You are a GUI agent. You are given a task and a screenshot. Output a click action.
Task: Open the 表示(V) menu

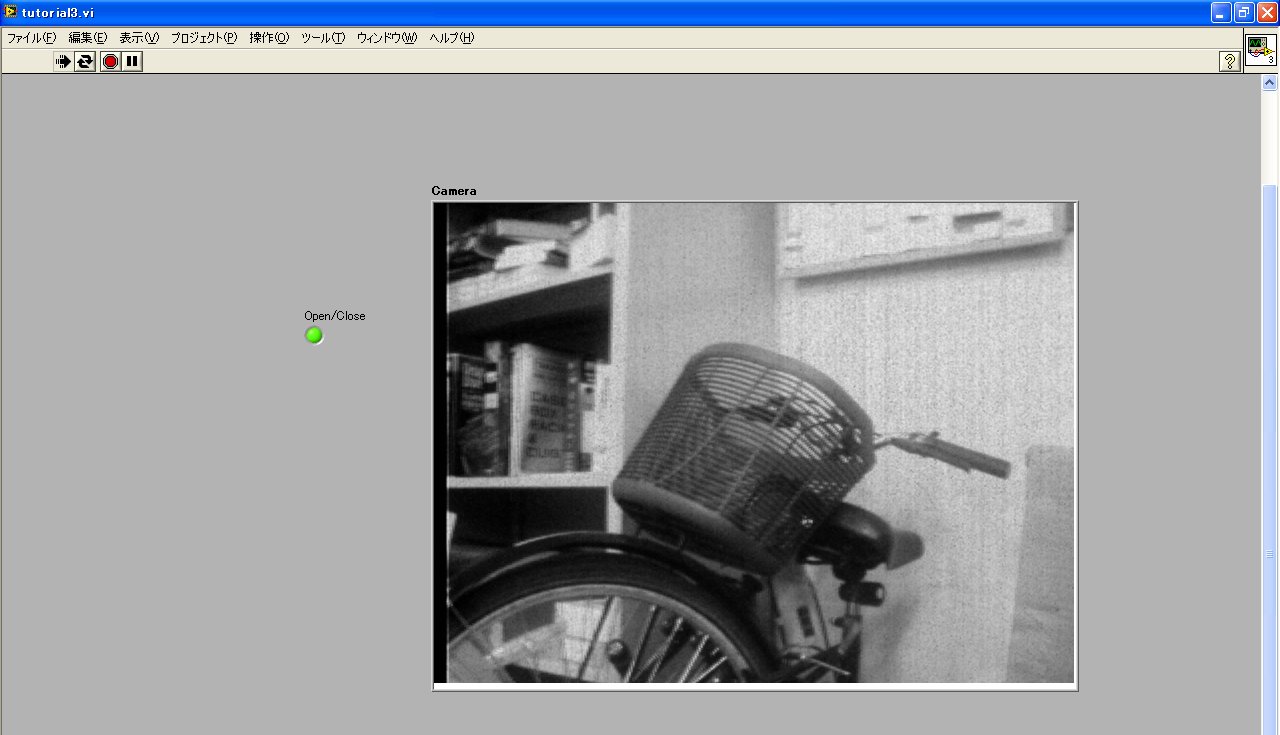pyautogui.click(x=139, y=38)
